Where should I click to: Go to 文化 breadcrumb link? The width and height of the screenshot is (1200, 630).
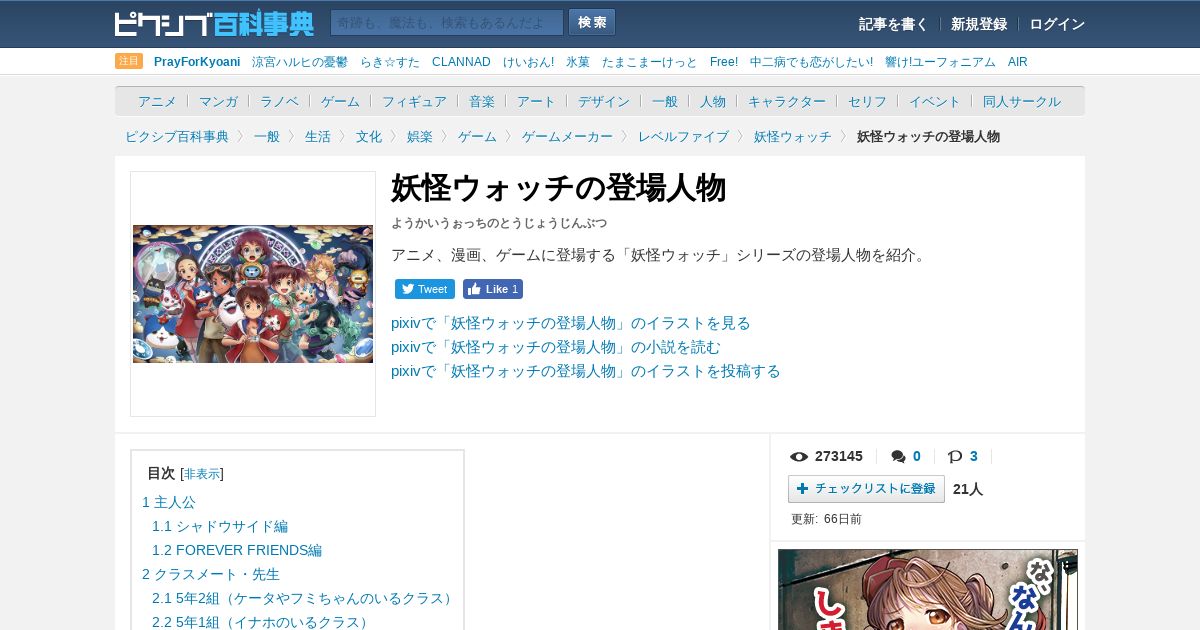point(369,137)
